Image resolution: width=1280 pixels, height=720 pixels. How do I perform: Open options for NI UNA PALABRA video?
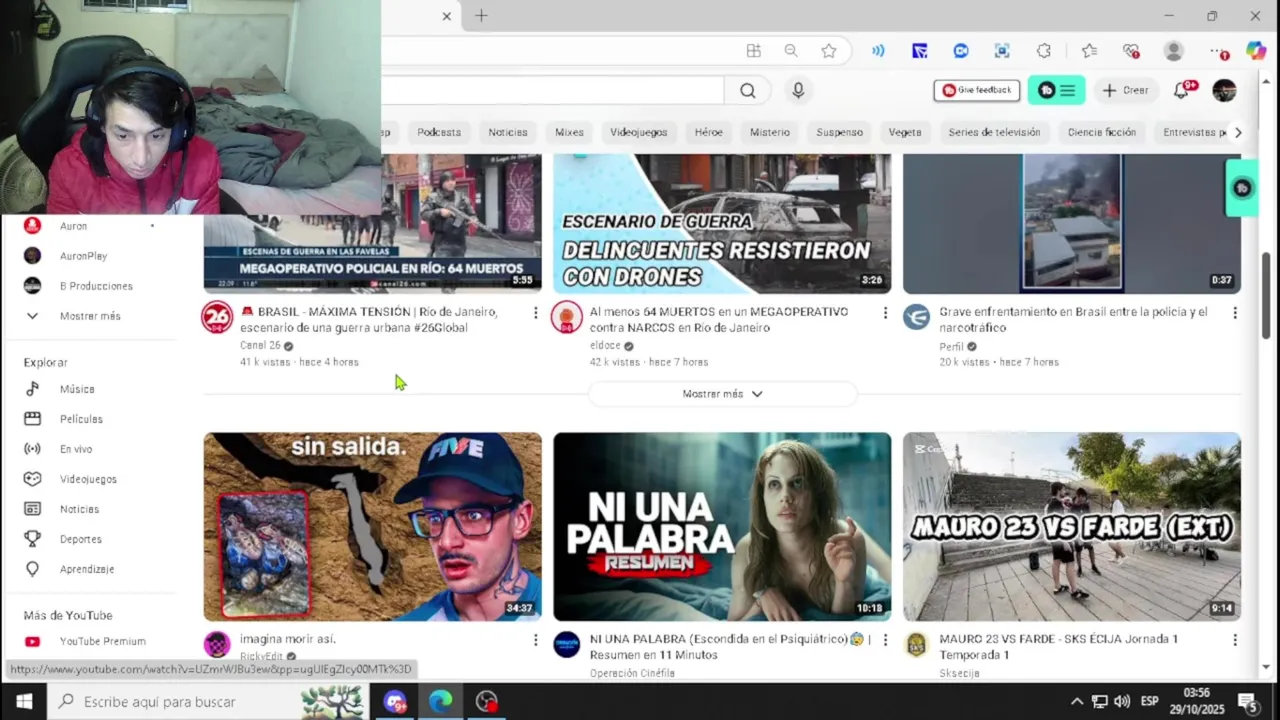[885, 640]
